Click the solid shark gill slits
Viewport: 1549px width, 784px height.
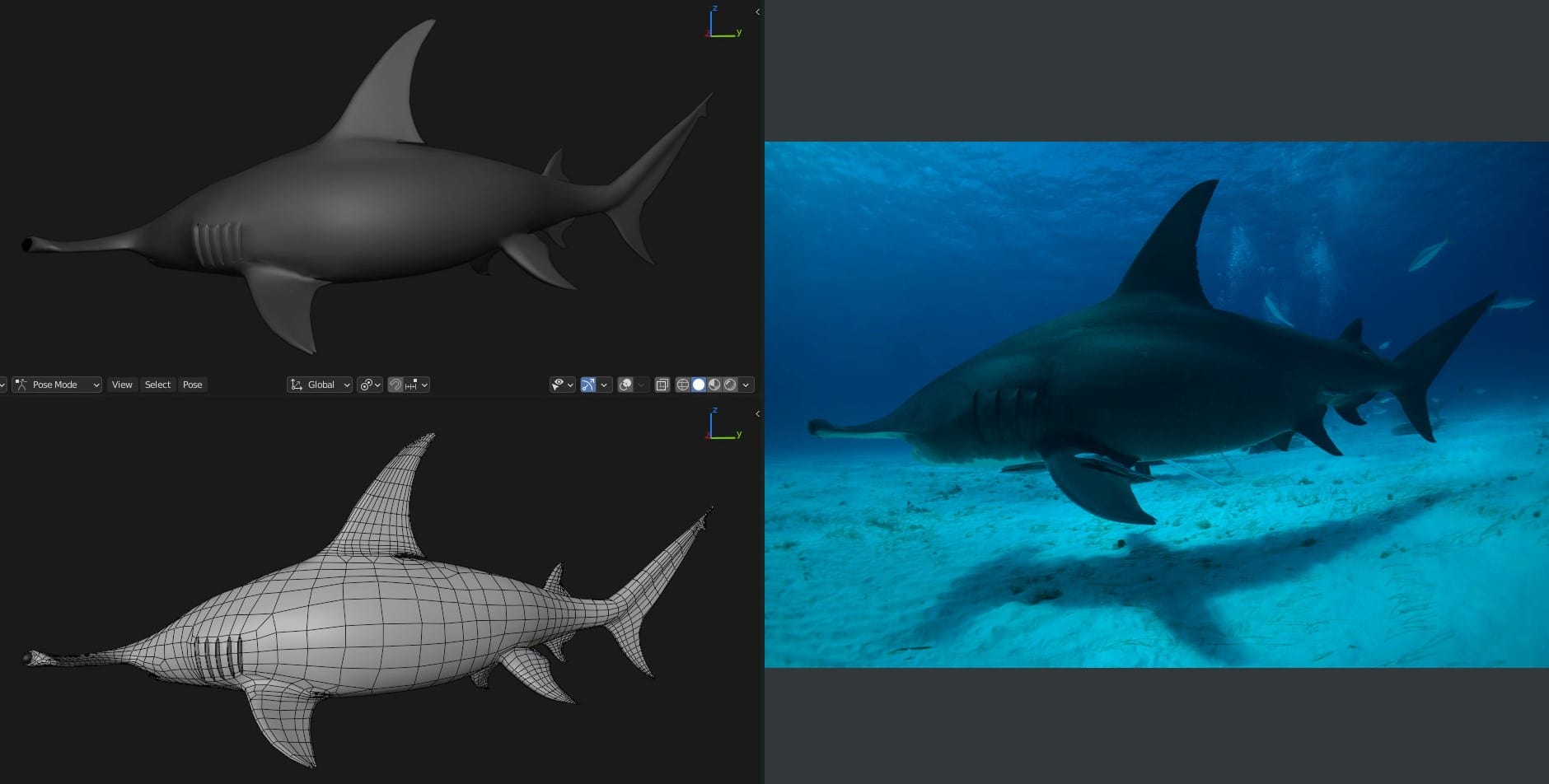coord(218,245)
